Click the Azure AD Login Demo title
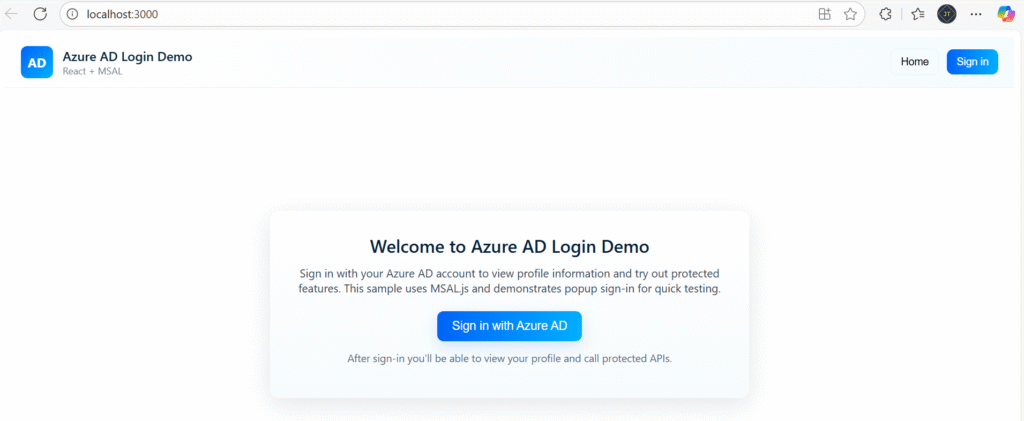 pyautogui.click(x=127, y=57)
